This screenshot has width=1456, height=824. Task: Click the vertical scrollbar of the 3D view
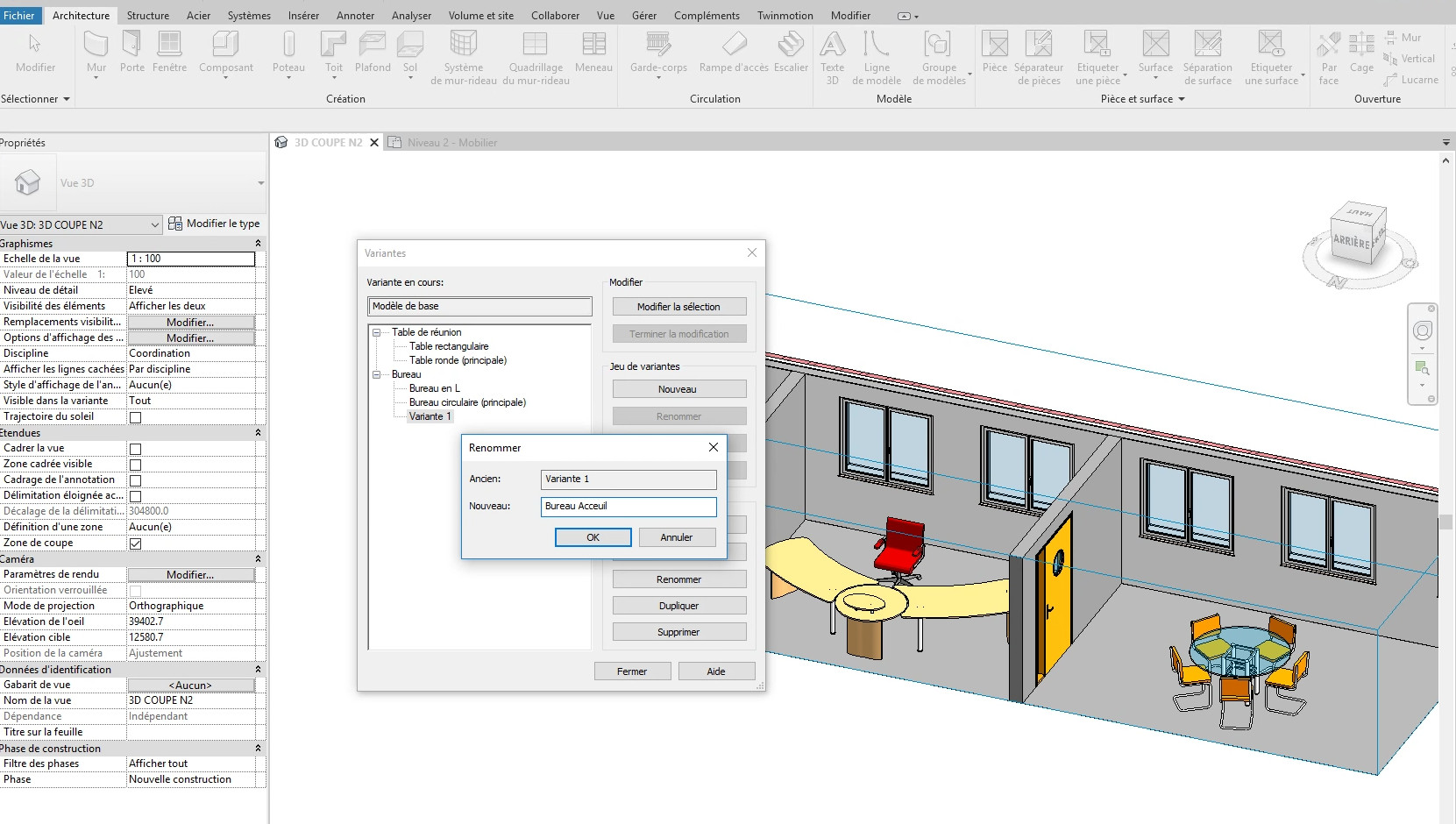click(x=1445, y=523)
